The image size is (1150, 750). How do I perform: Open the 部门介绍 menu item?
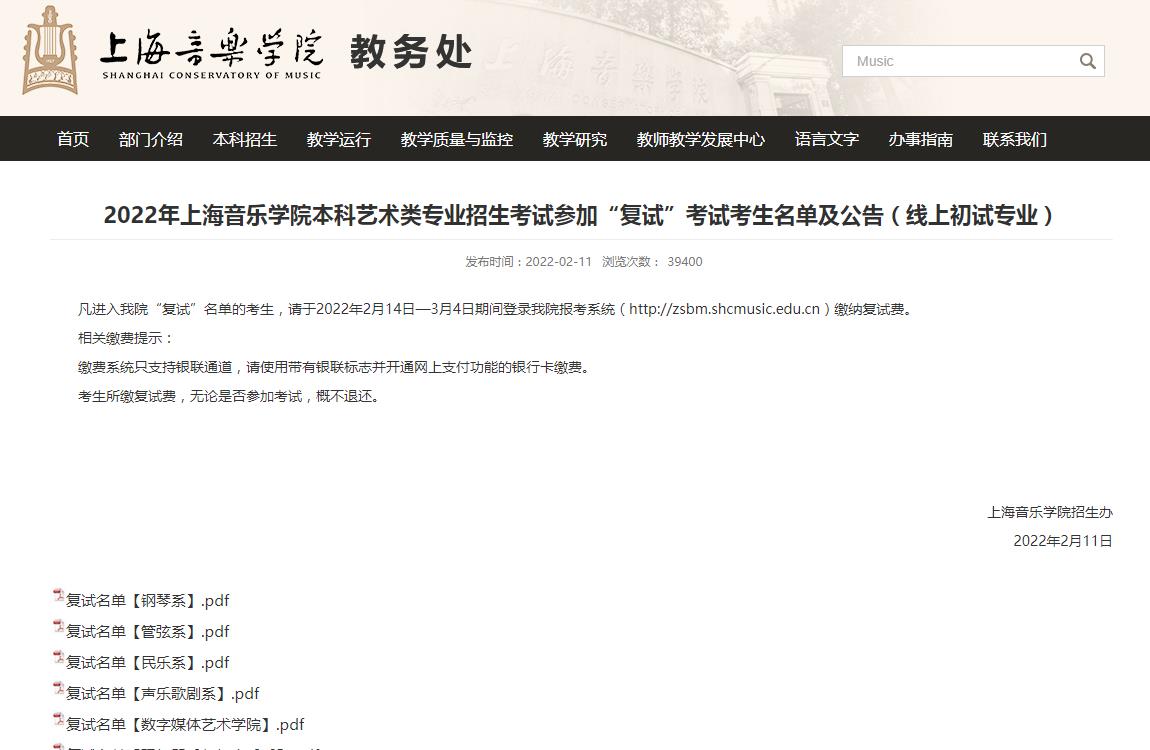pos(150,139)
